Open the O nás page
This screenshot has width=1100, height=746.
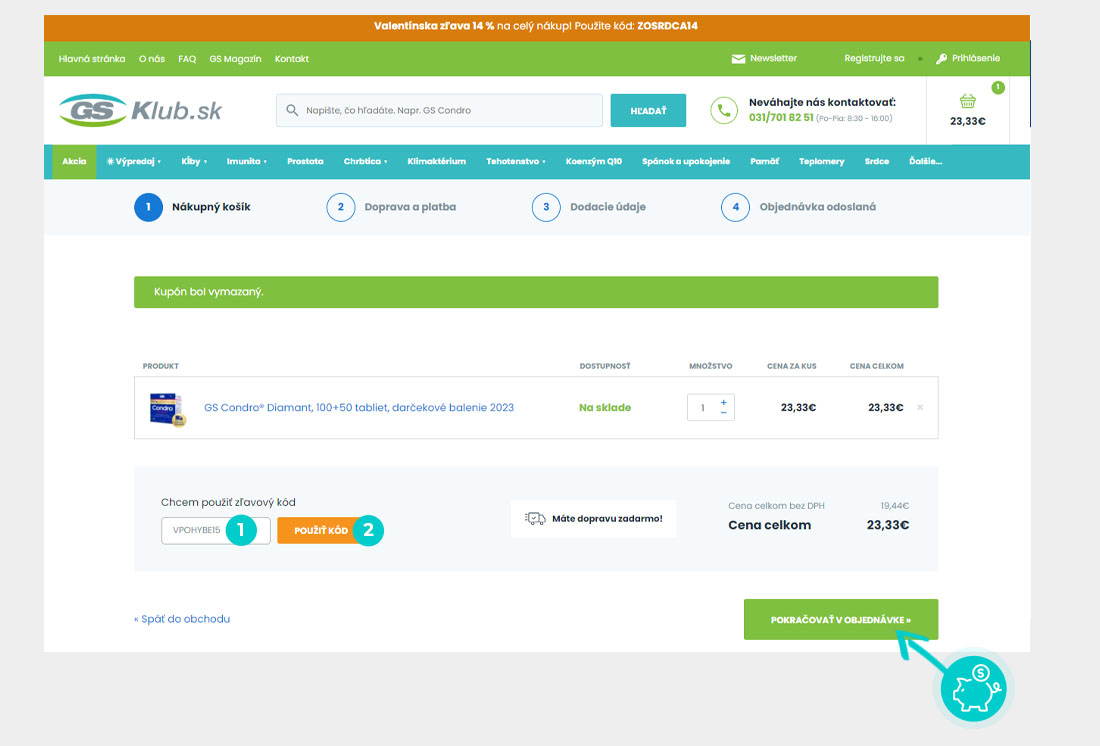tap(152, 59)
